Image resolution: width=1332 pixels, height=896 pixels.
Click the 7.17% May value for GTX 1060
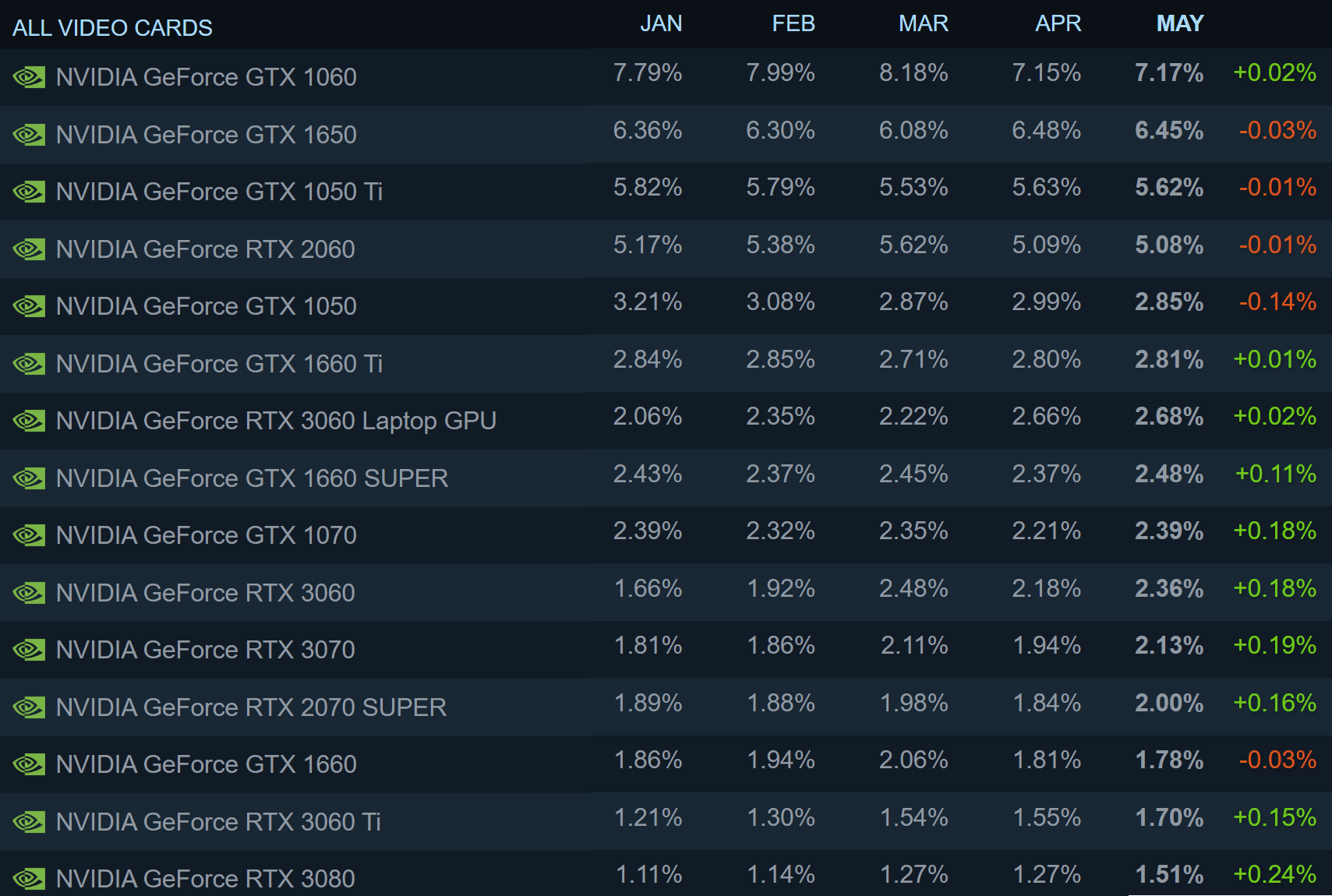coord(1169,73)
